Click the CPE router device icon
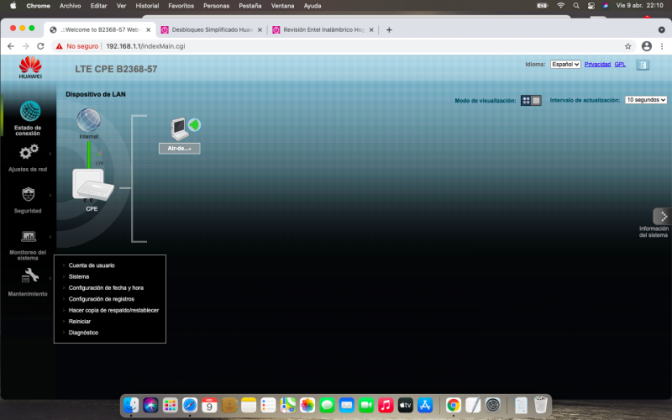 93,185
